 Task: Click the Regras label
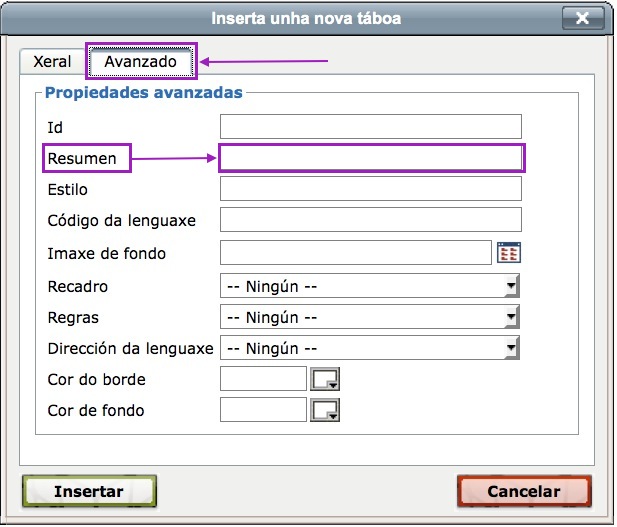pos(74,318)
